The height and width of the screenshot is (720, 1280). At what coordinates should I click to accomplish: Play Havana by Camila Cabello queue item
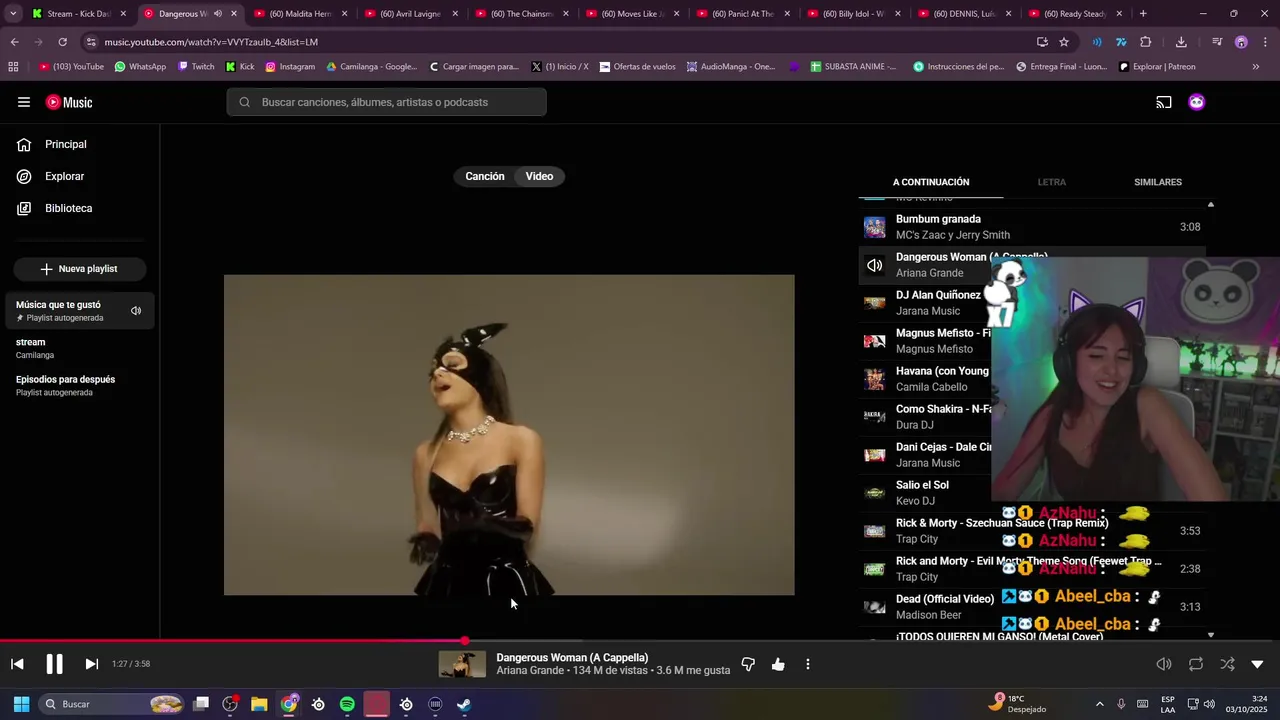point(925,379)
